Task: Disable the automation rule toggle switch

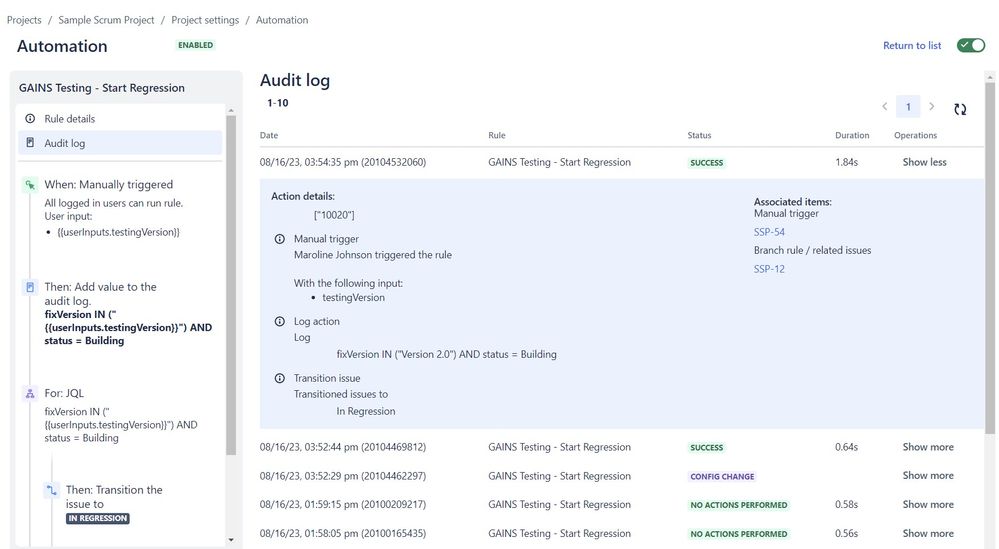Action: pos(971,45)
